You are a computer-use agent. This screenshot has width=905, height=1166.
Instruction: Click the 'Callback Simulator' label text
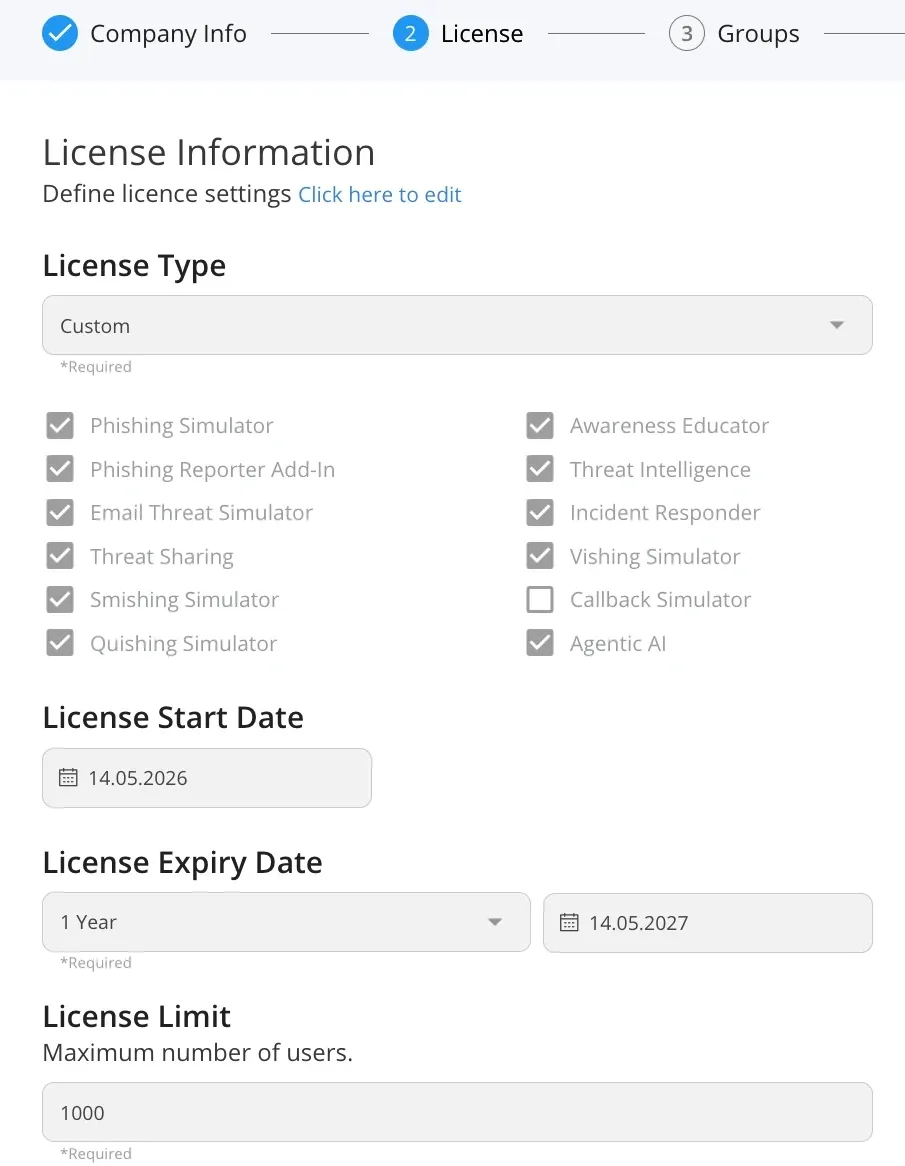point(660,600)
